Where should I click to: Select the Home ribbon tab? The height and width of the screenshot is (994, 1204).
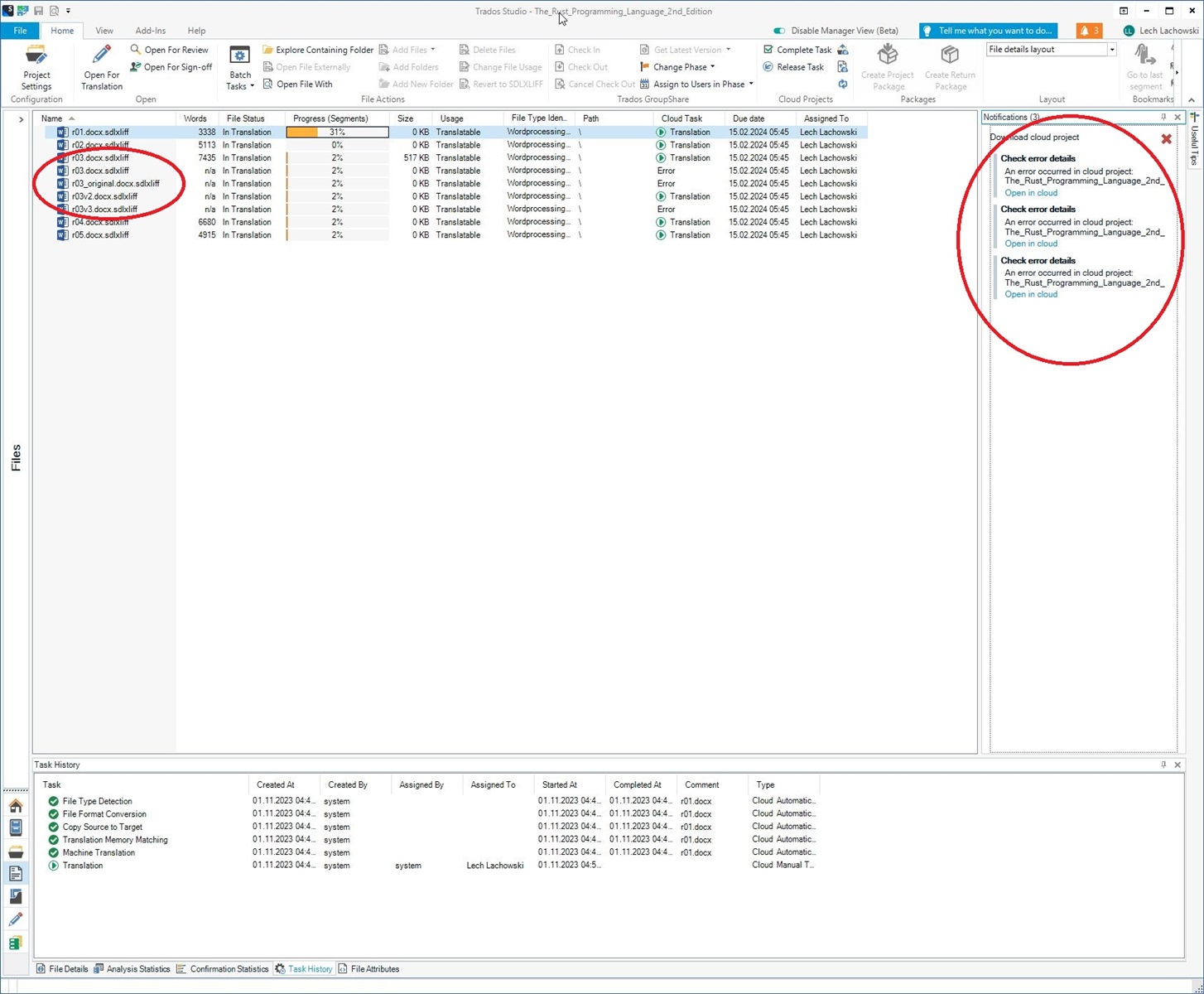tap(62, 31)
